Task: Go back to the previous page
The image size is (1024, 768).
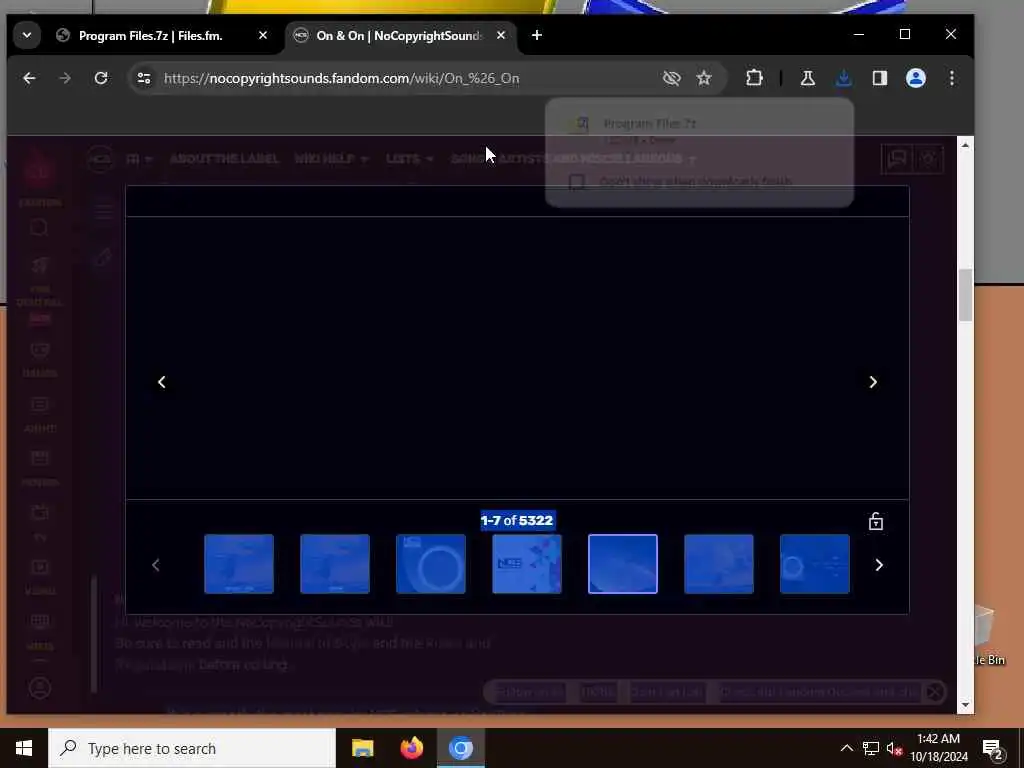Action: tap(29, 78)
